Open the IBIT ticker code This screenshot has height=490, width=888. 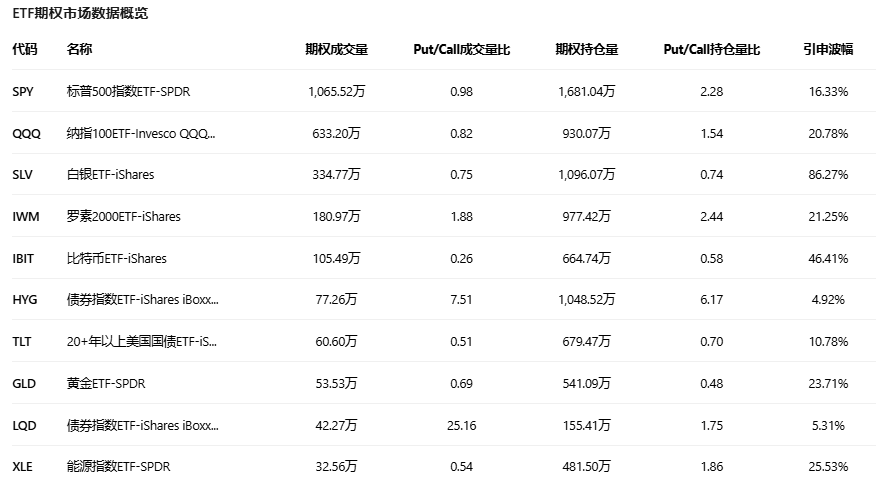click(23, 258)
